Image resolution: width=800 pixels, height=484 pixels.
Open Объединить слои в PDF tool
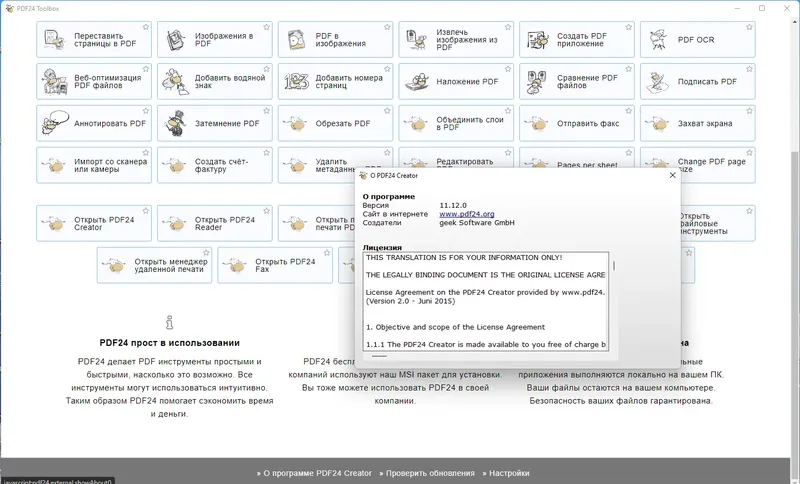point(456,123)
